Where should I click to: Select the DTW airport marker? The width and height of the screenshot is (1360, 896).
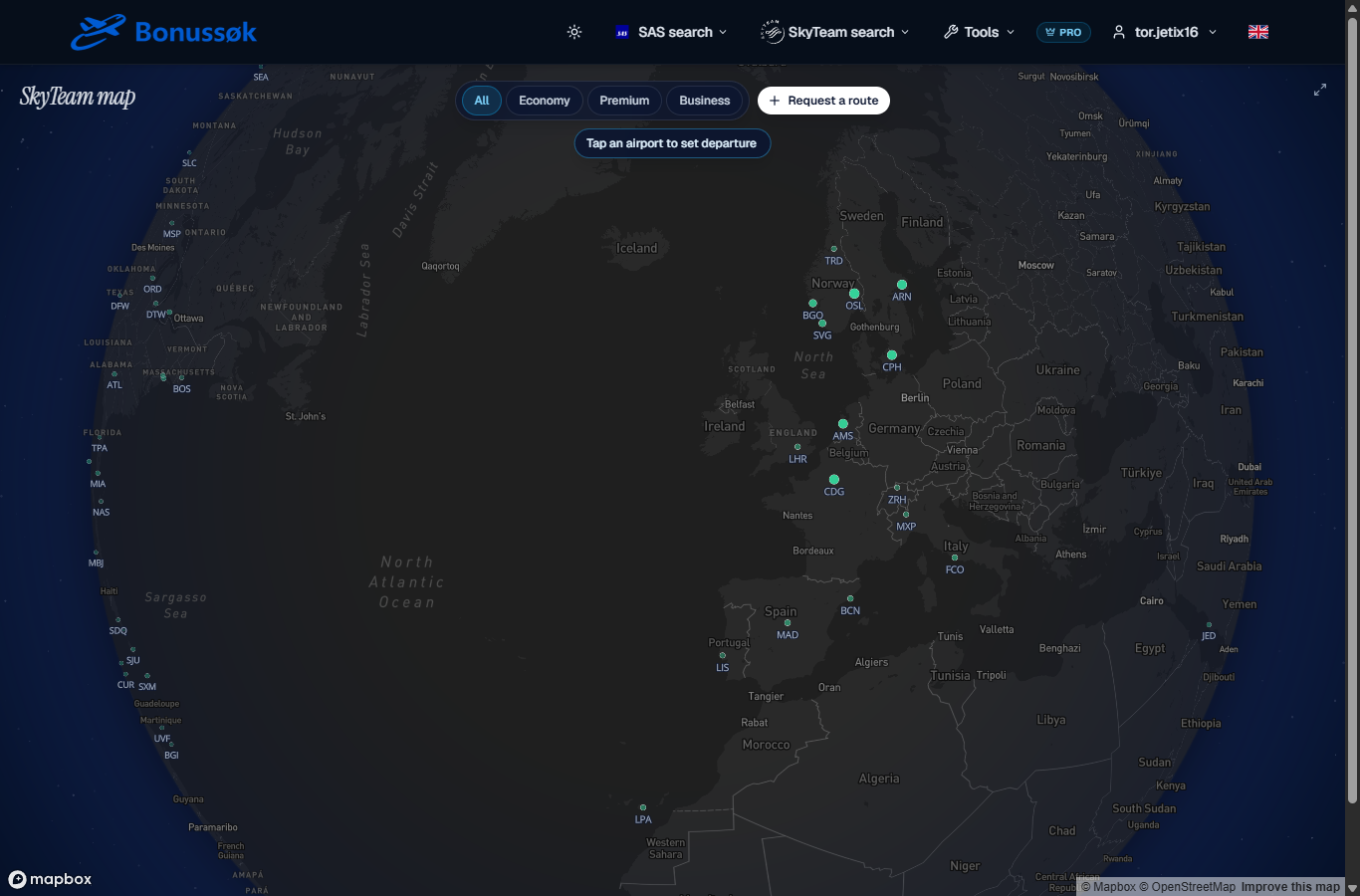155,304
